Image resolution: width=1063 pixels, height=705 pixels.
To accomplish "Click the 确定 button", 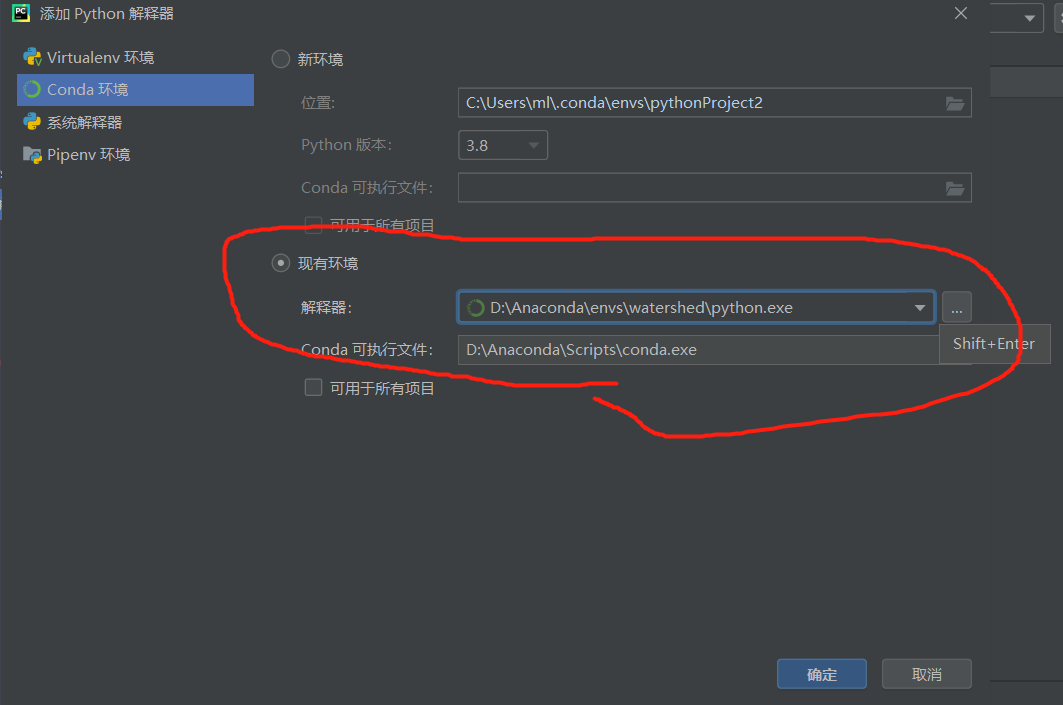I will 822,674.
